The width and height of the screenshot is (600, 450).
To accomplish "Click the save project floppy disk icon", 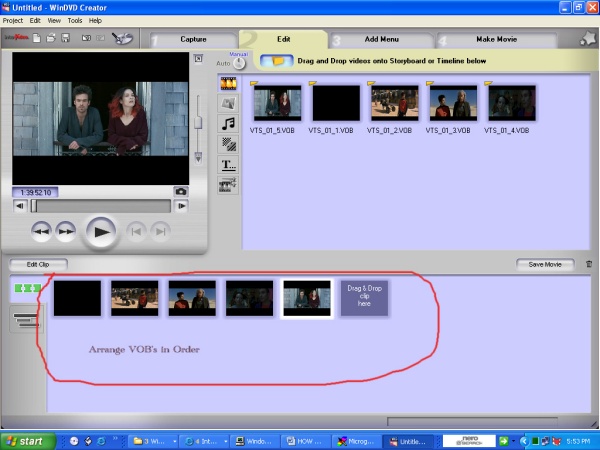I will [x=65, y=39].
